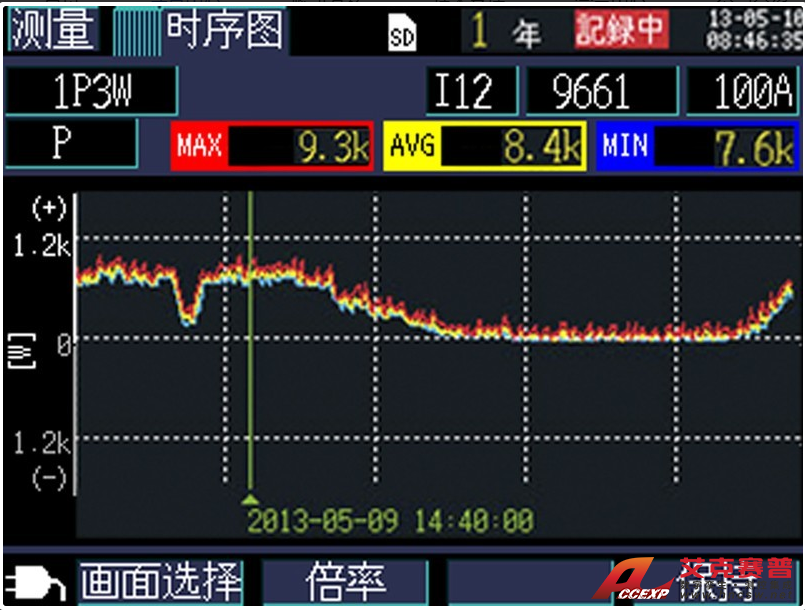Click the SD card icon
Screen dimensions: 805x610
[402, 36]
